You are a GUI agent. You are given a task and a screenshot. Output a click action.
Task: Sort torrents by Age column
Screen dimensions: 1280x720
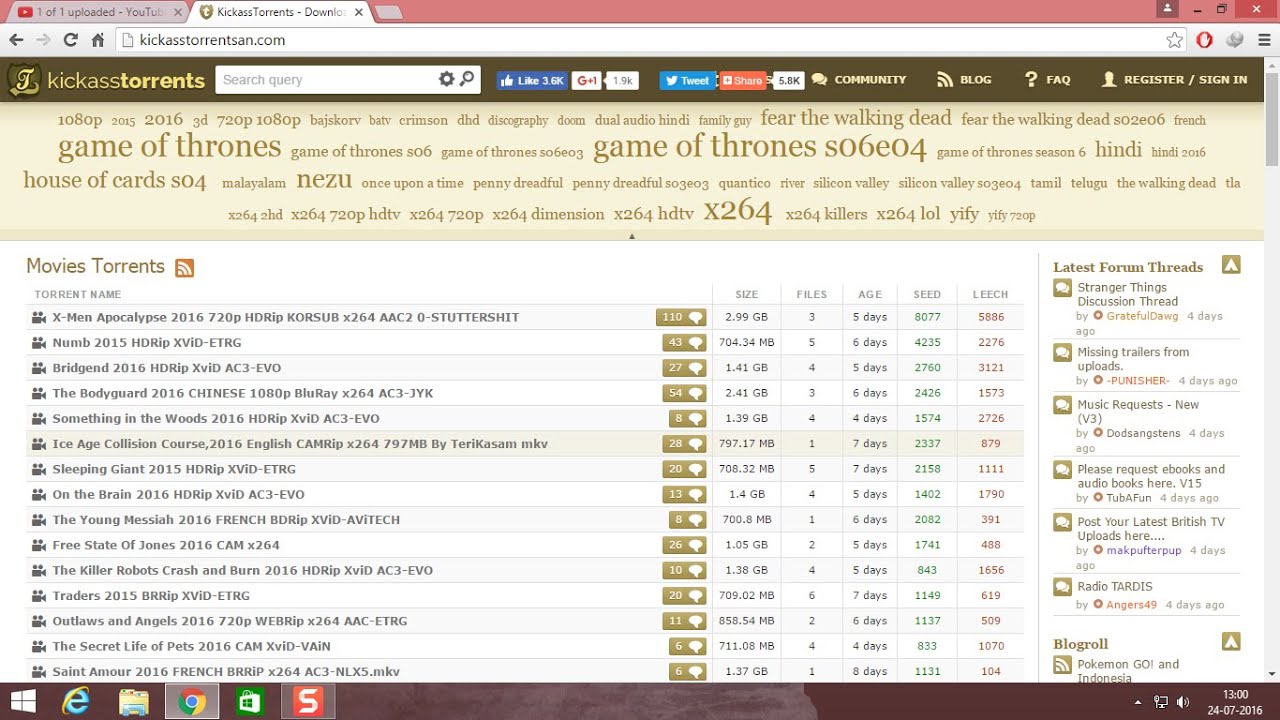click(870, 294)
